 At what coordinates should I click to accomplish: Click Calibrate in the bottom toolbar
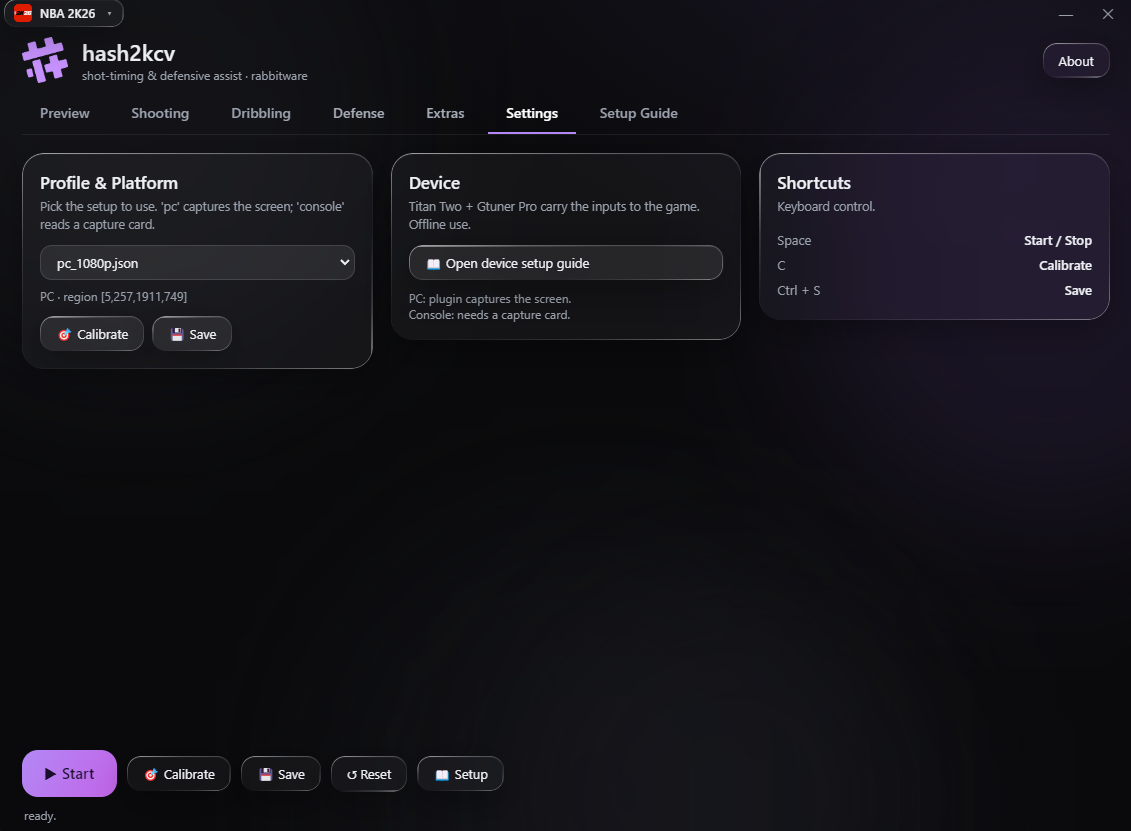[x=179, y=774]
